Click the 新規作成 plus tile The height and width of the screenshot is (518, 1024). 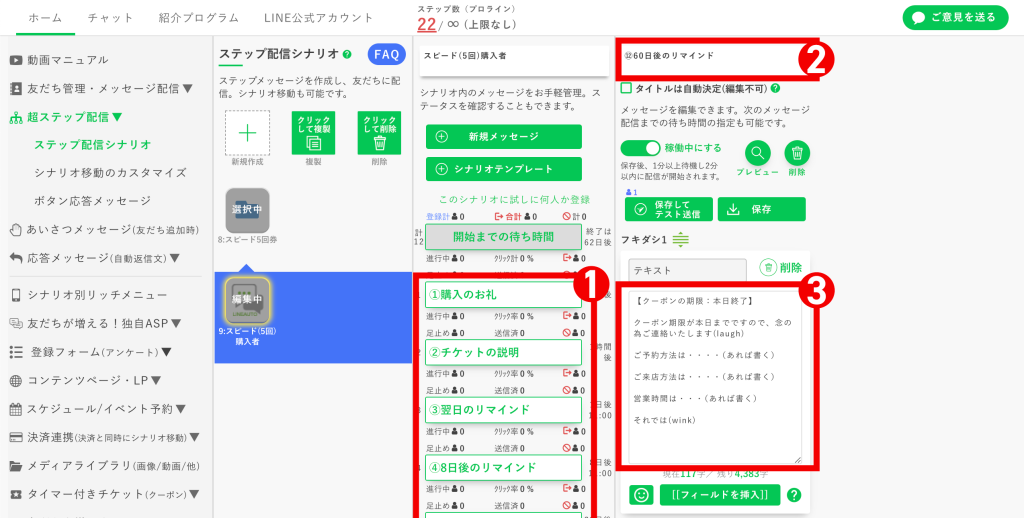click(x=247, y=133)
